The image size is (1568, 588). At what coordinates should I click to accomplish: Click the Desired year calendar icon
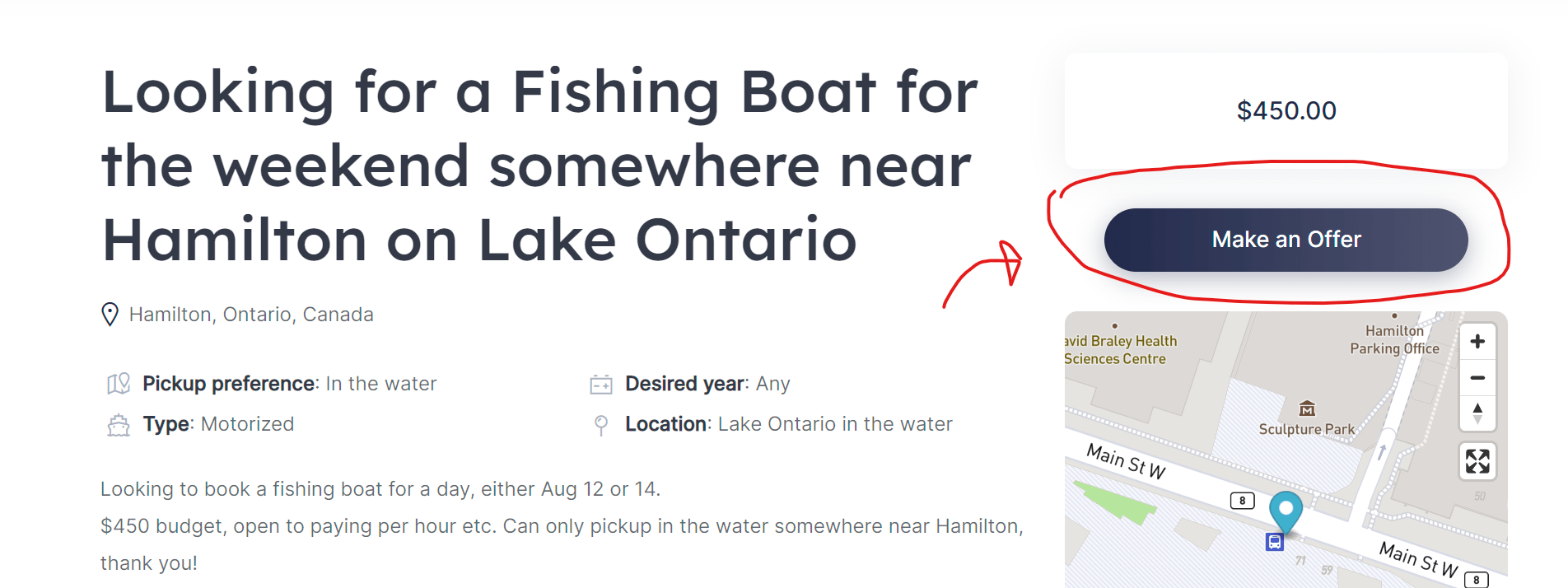tap(601, 384)
